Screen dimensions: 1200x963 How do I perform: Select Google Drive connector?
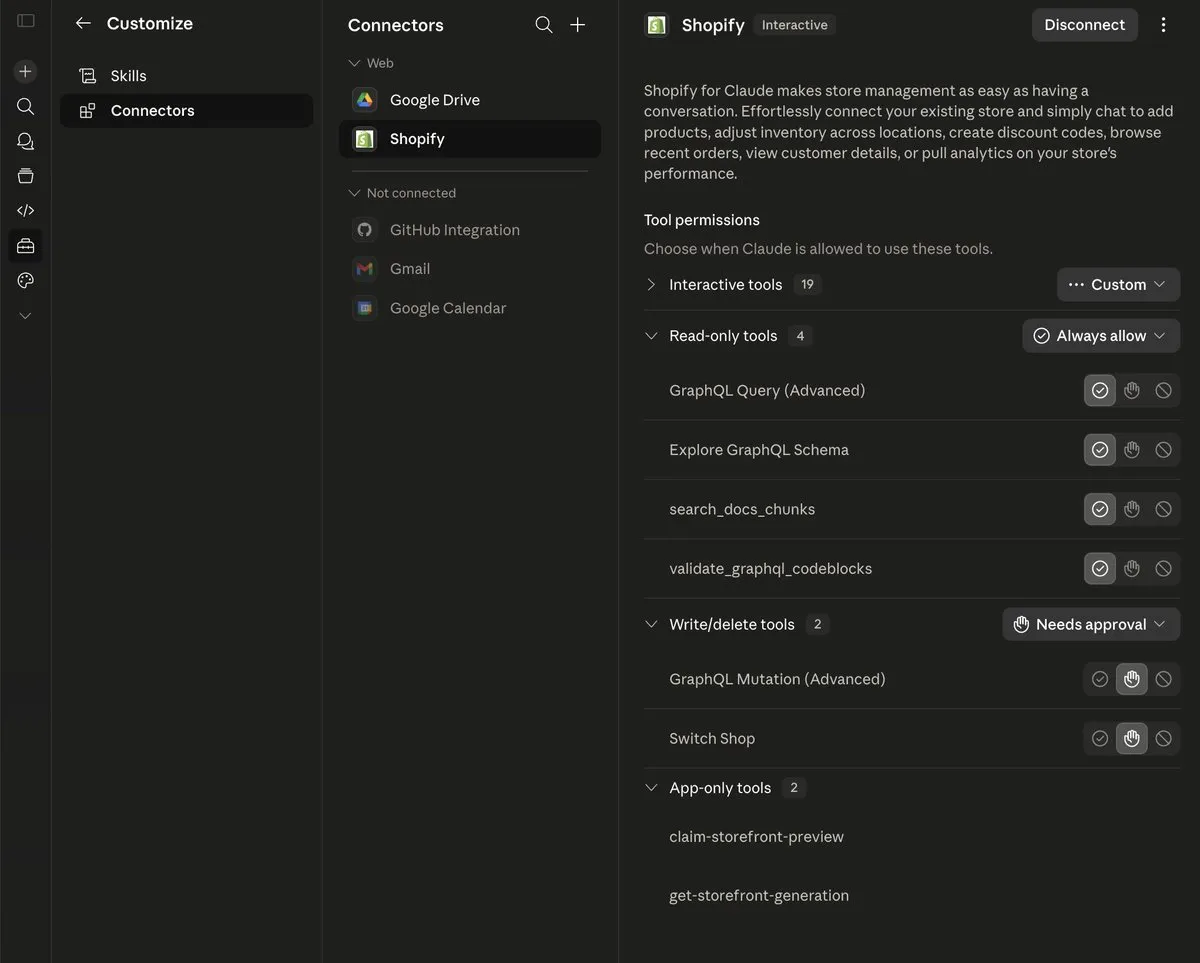pyautogui.click(x=470, y=100)
